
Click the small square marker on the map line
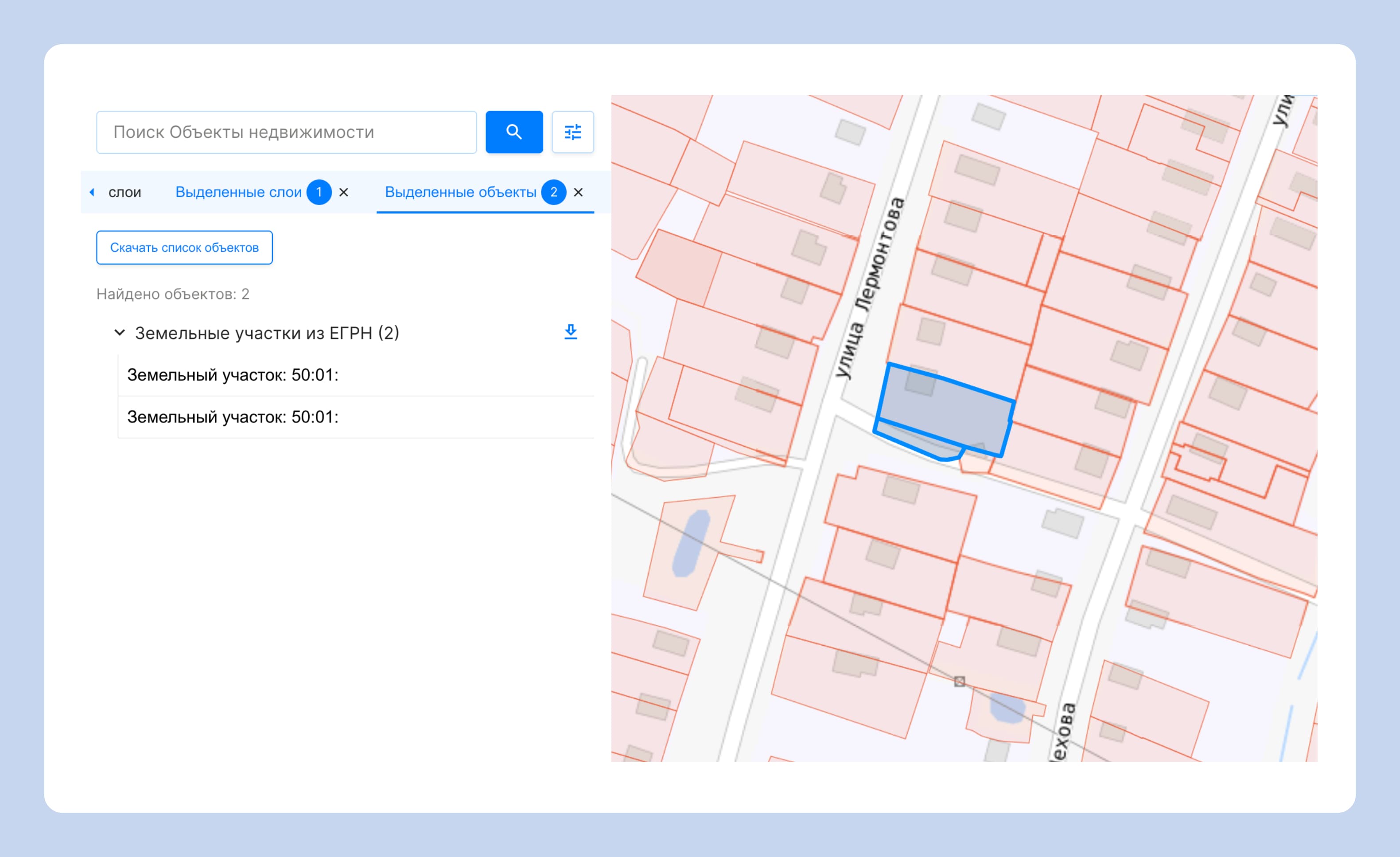[x=959, y=681]
